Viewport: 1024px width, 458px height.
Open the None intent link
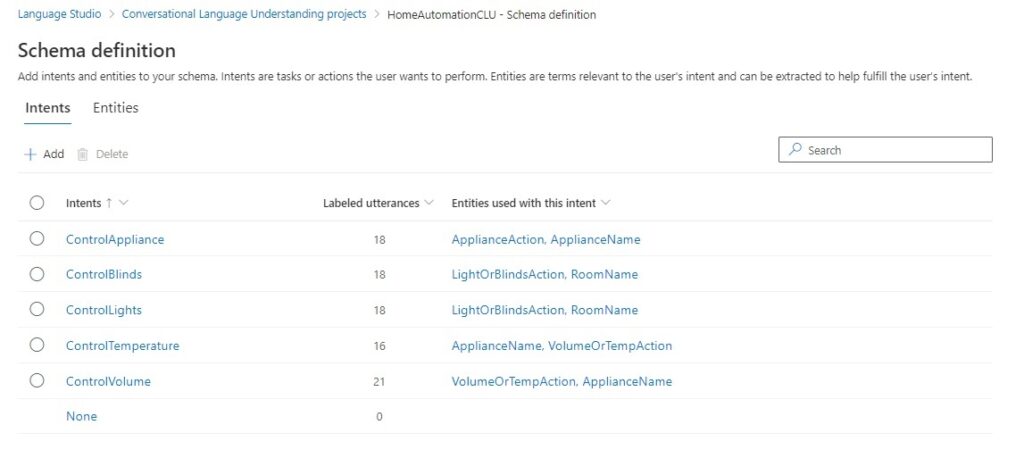click(x=81, y=416)
